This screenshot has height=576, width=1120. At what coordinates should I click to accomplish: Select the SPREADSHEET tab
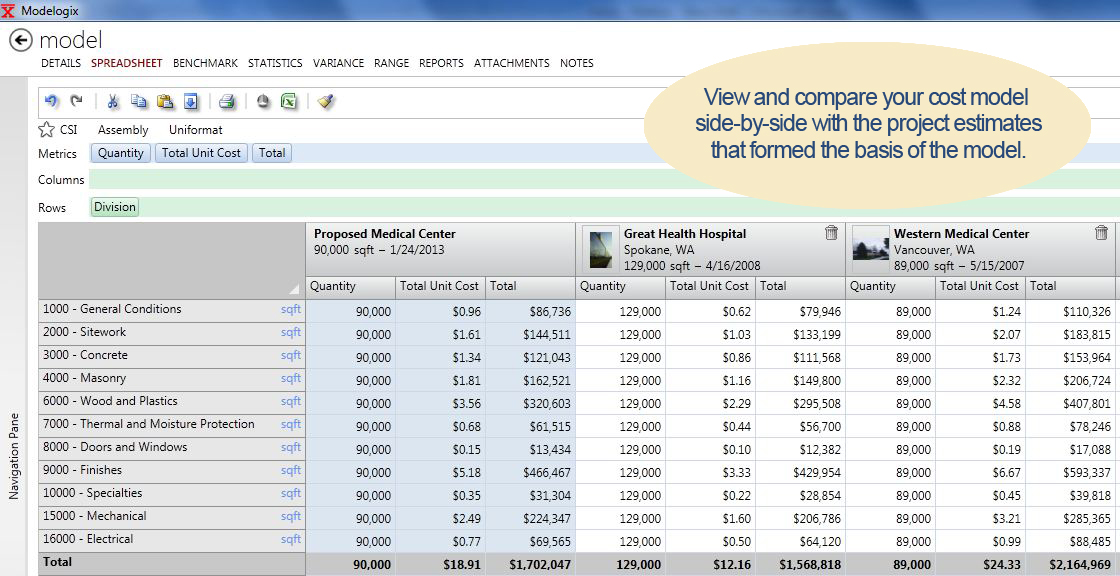126,63
